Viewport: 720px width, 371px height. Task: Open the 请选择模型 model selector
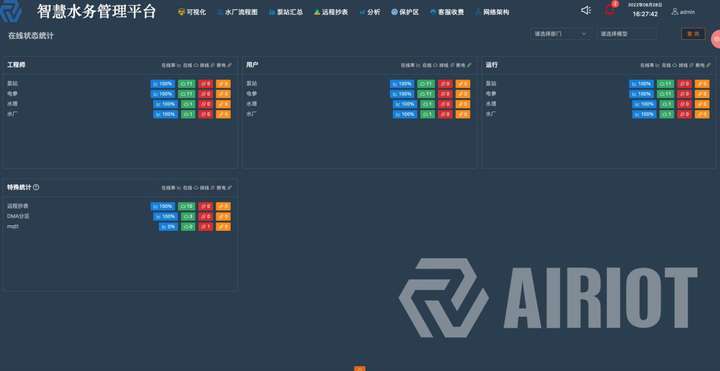tap(627, 34)
